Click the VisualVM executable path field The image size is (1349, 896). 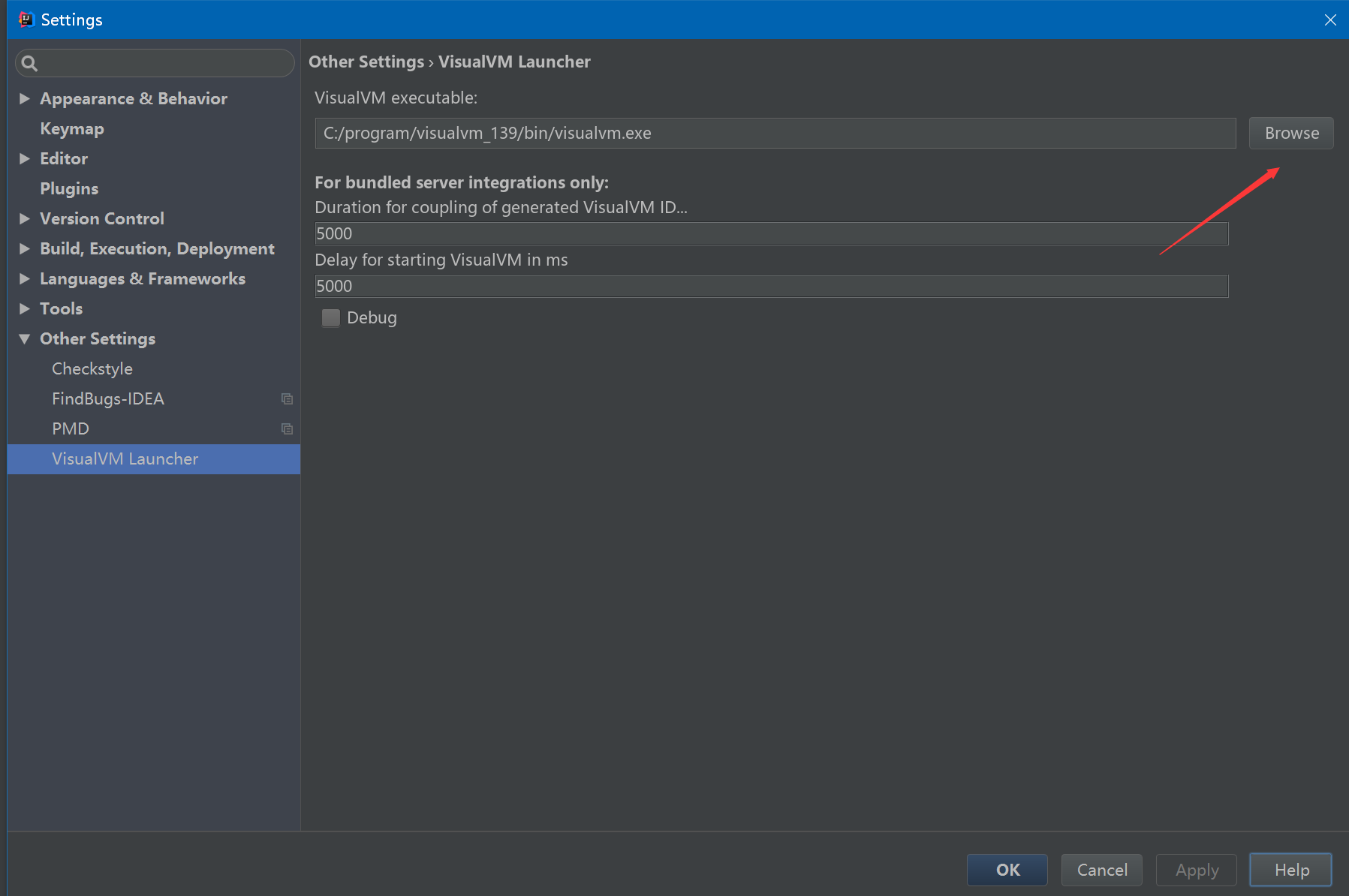point(775,133)
